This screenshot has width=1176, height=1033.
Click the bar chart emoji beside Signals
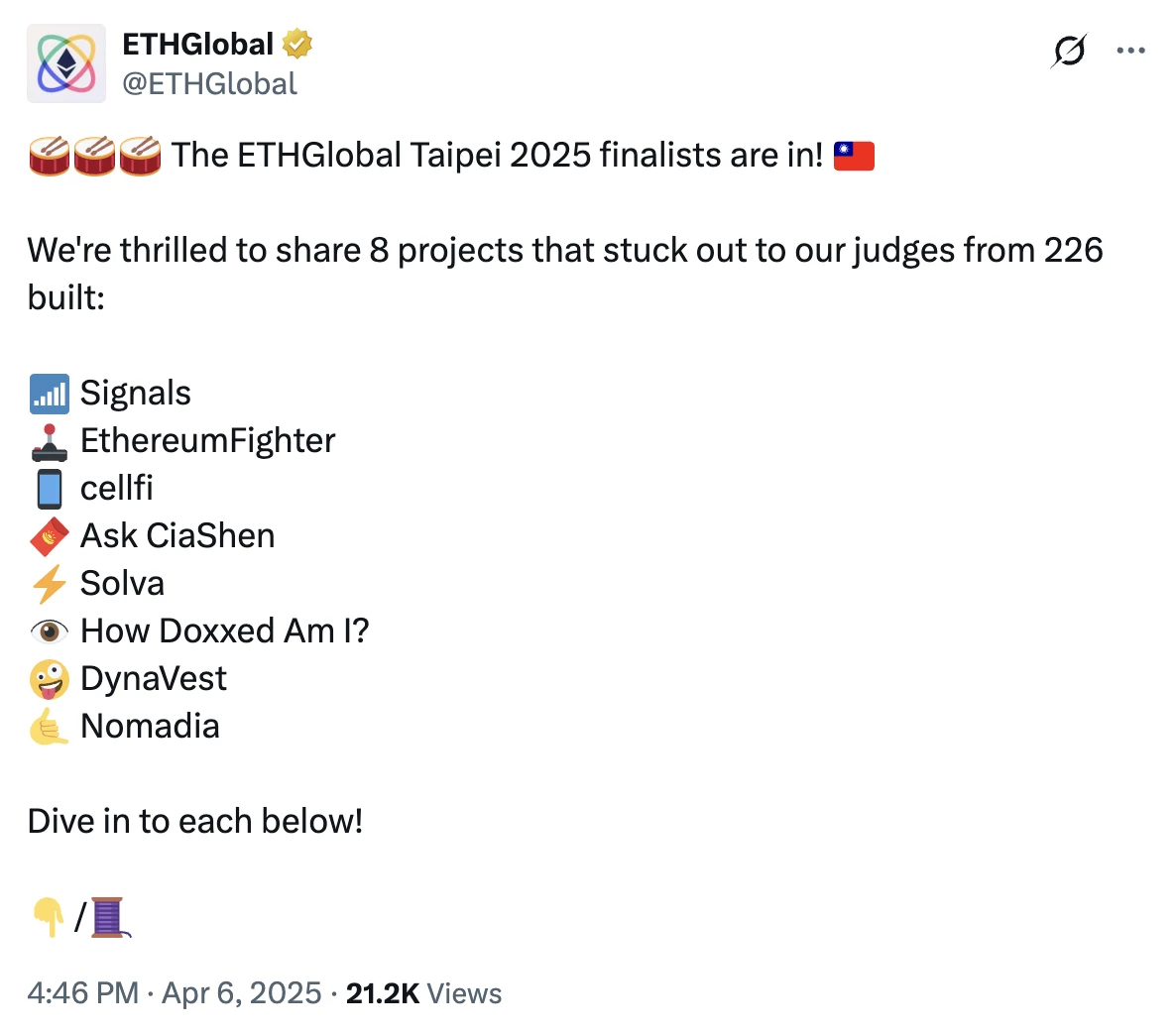(x=47, y=393)
